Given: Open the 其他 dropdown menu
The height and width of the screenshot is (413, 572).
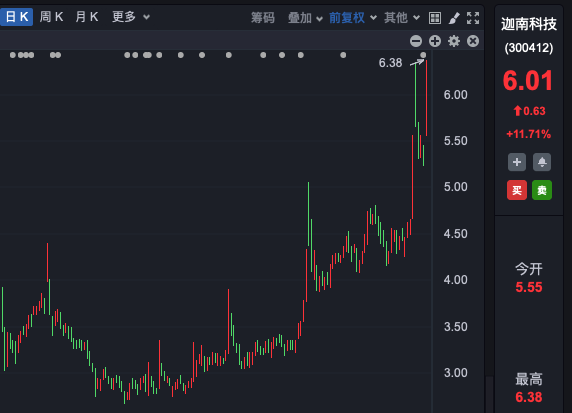Looking at the screenshot, I should point(402,18).
